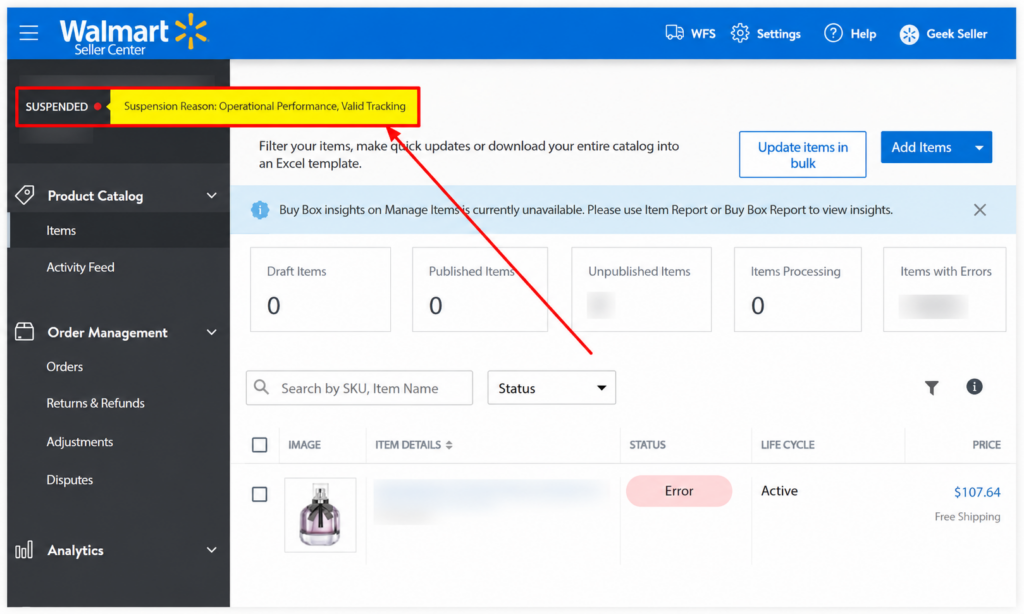This screenshot has height=614, width=1024.
Task: Click the Active life cycle value
Action: pos(779,491)
